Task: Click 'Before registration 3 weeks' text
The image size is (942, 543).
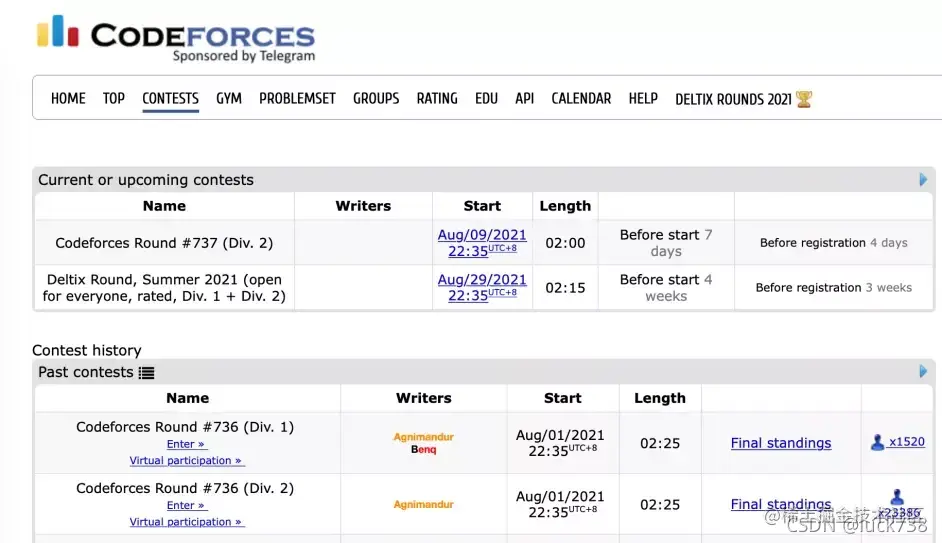Action: (833, 288)
